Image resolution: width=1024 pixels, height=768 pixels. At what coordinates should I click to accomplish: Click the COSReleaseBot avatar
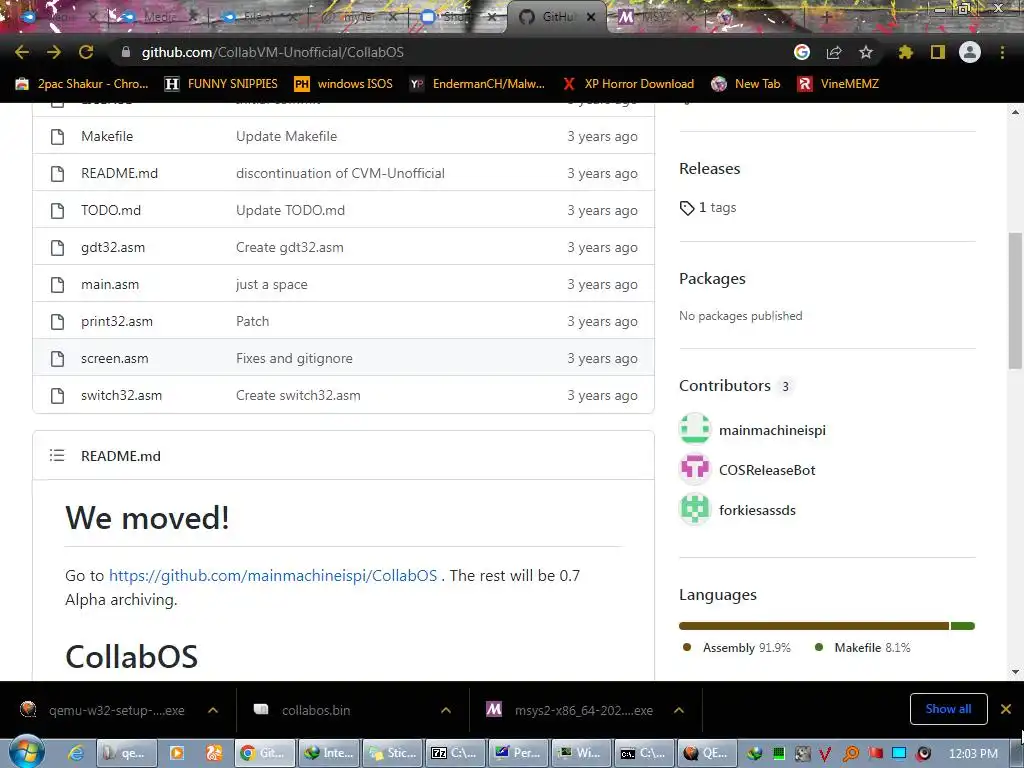coord(695,469)
